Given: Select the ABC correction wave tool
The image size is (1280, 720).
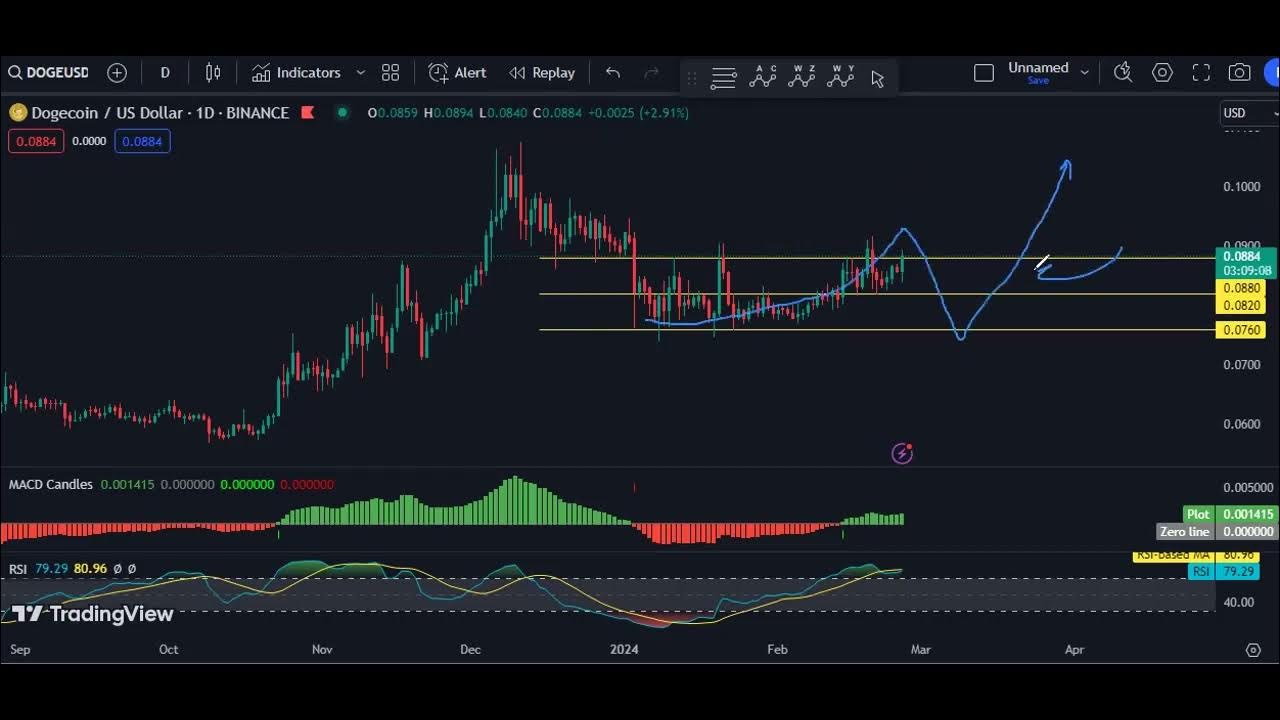Looking at the screenshot, I should click(x=763, y=77).
